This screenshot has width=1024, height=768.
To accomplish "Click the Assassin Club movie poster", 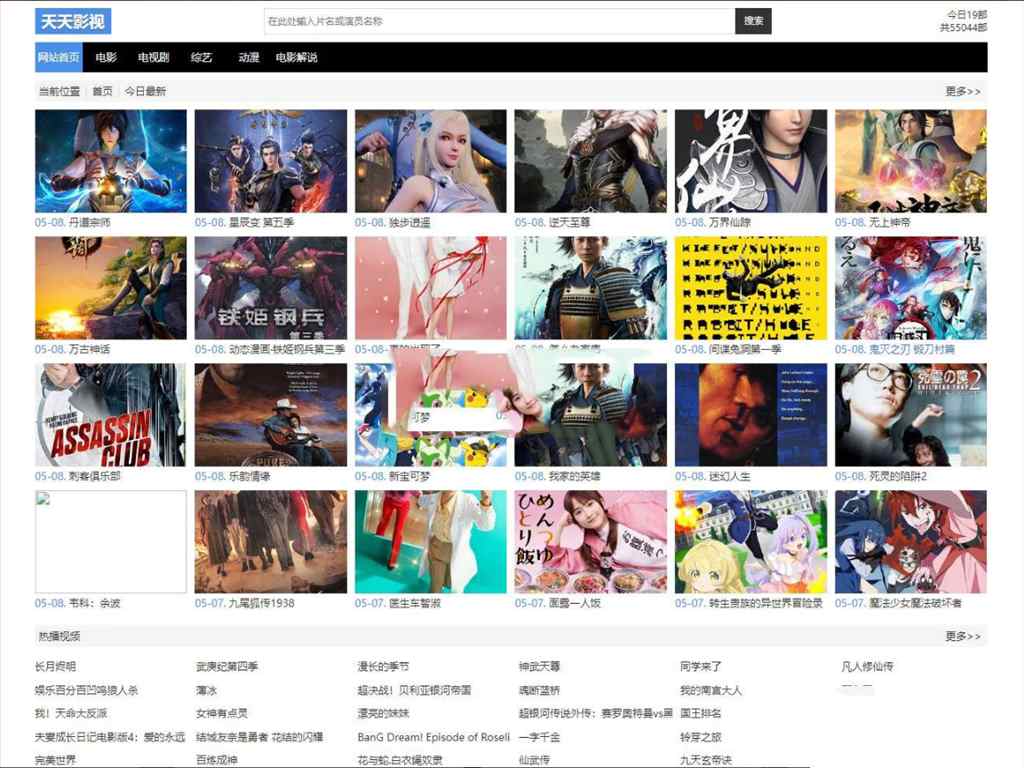I will 110,415.
